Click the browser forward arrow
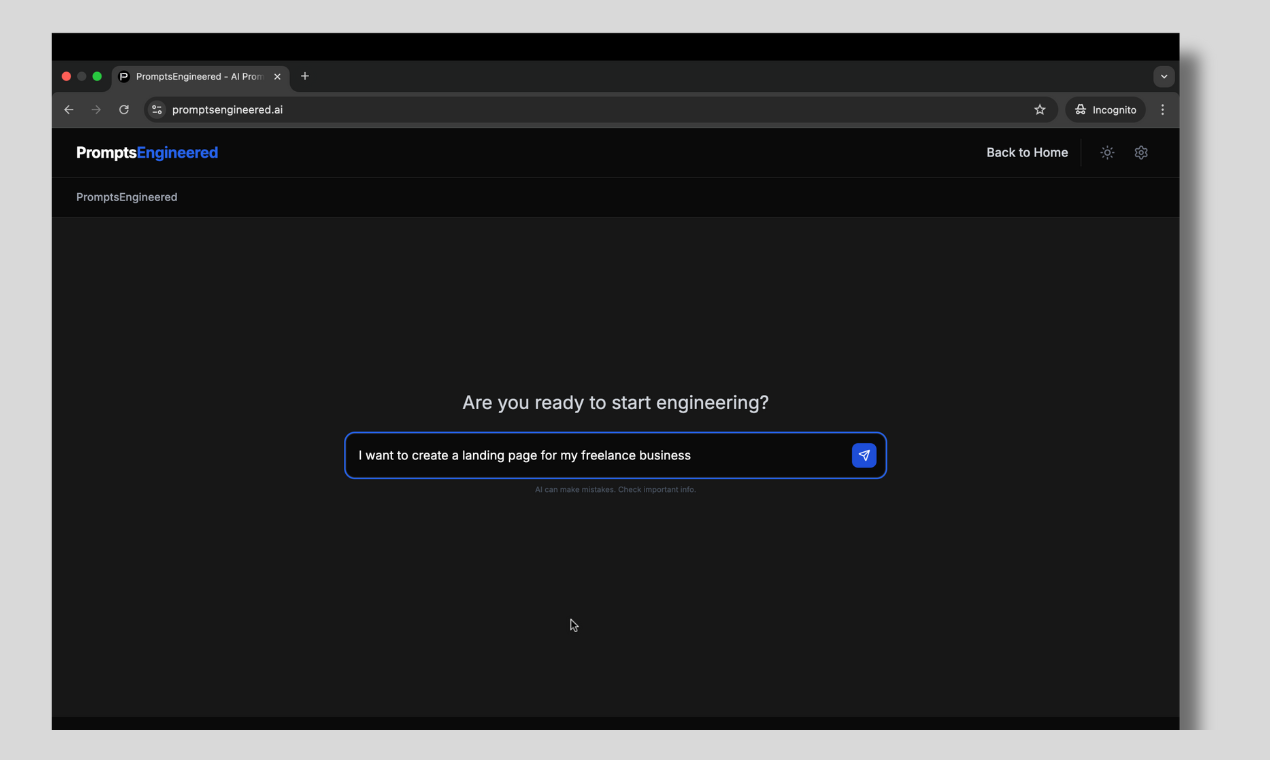This screenshot has height=760, width=1270. [96, 110]
